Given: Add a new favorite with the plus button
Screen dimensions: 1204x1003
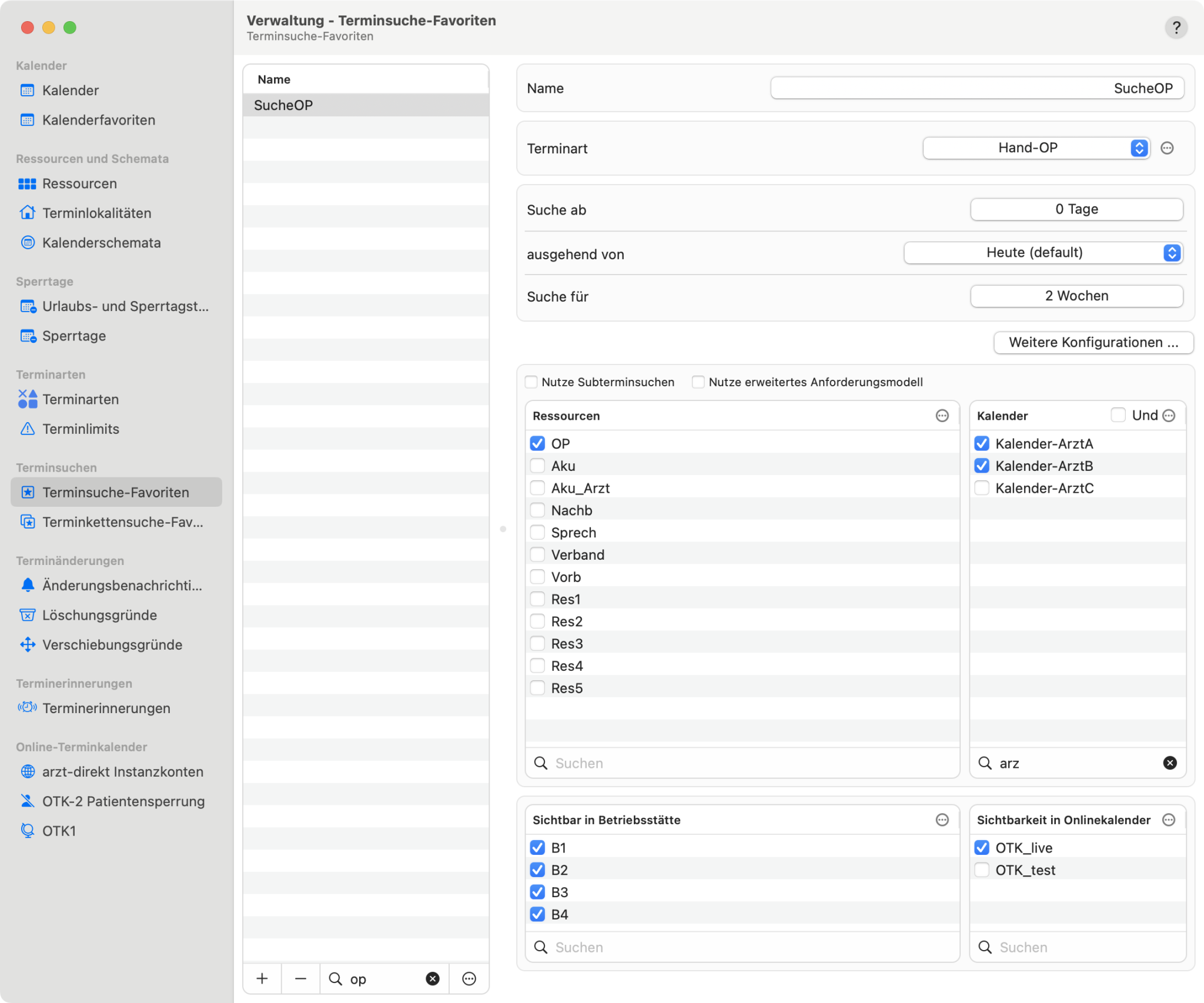Looking at the screenshot, I should point(262,978).
